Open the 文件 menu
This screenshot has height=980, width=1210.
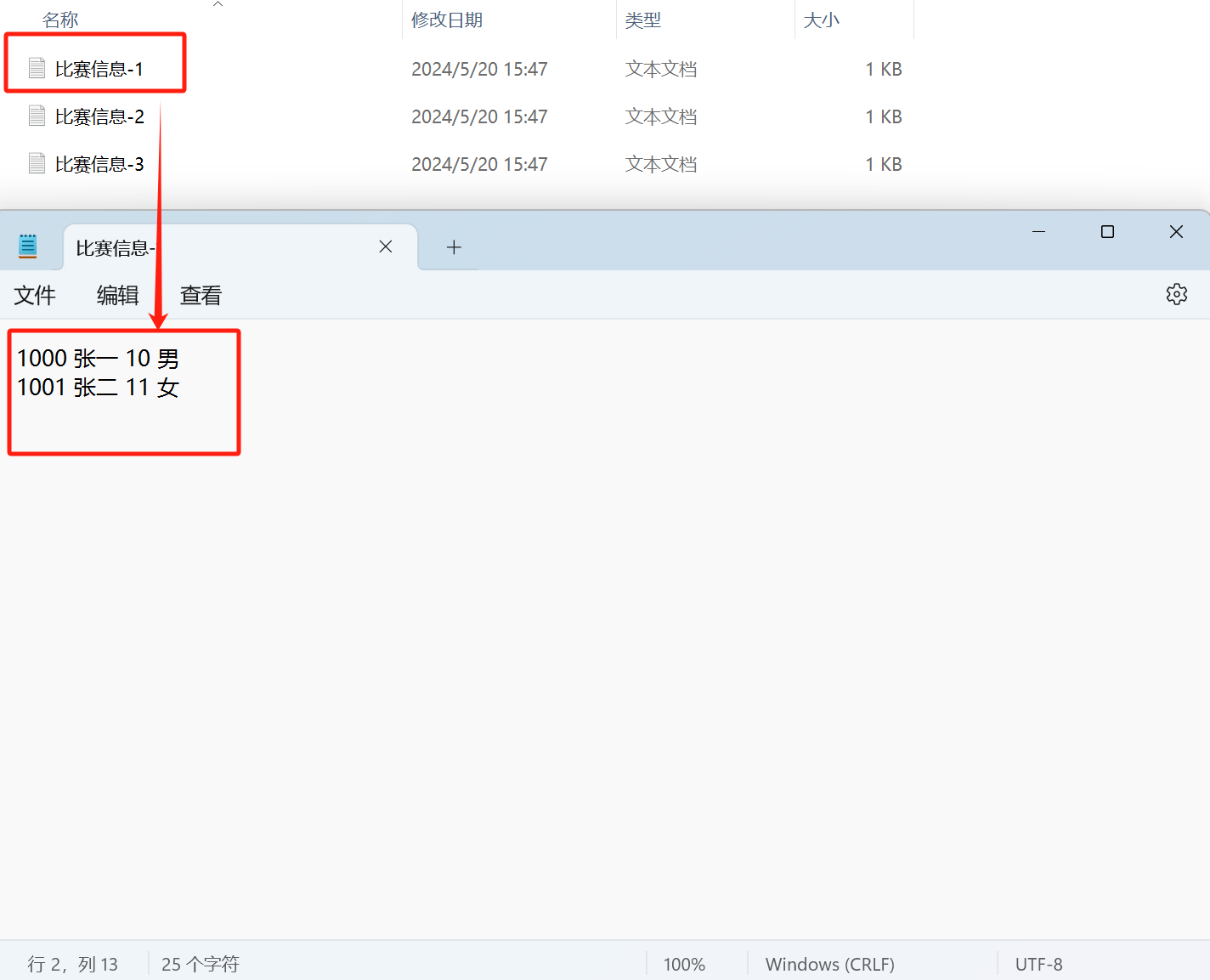point(34,295)
